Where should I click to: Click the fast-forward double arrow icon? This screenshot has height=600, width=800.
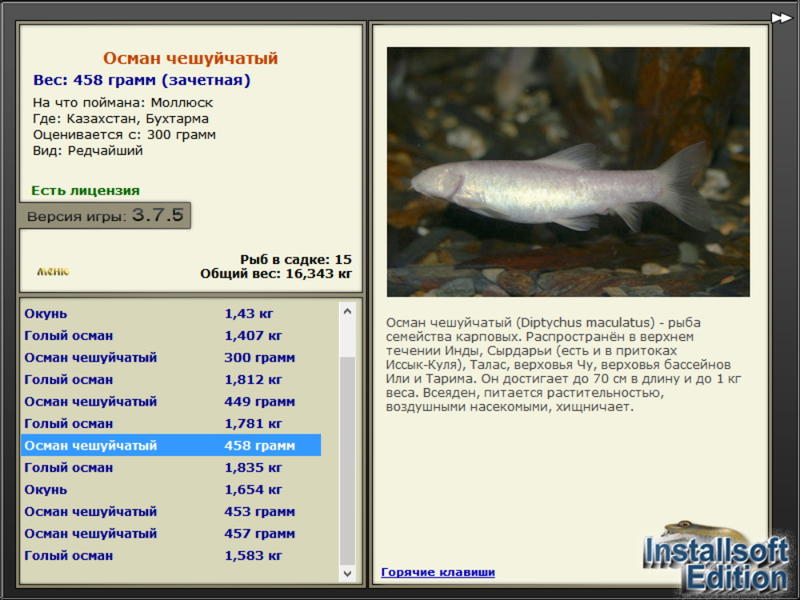point(781,18)
